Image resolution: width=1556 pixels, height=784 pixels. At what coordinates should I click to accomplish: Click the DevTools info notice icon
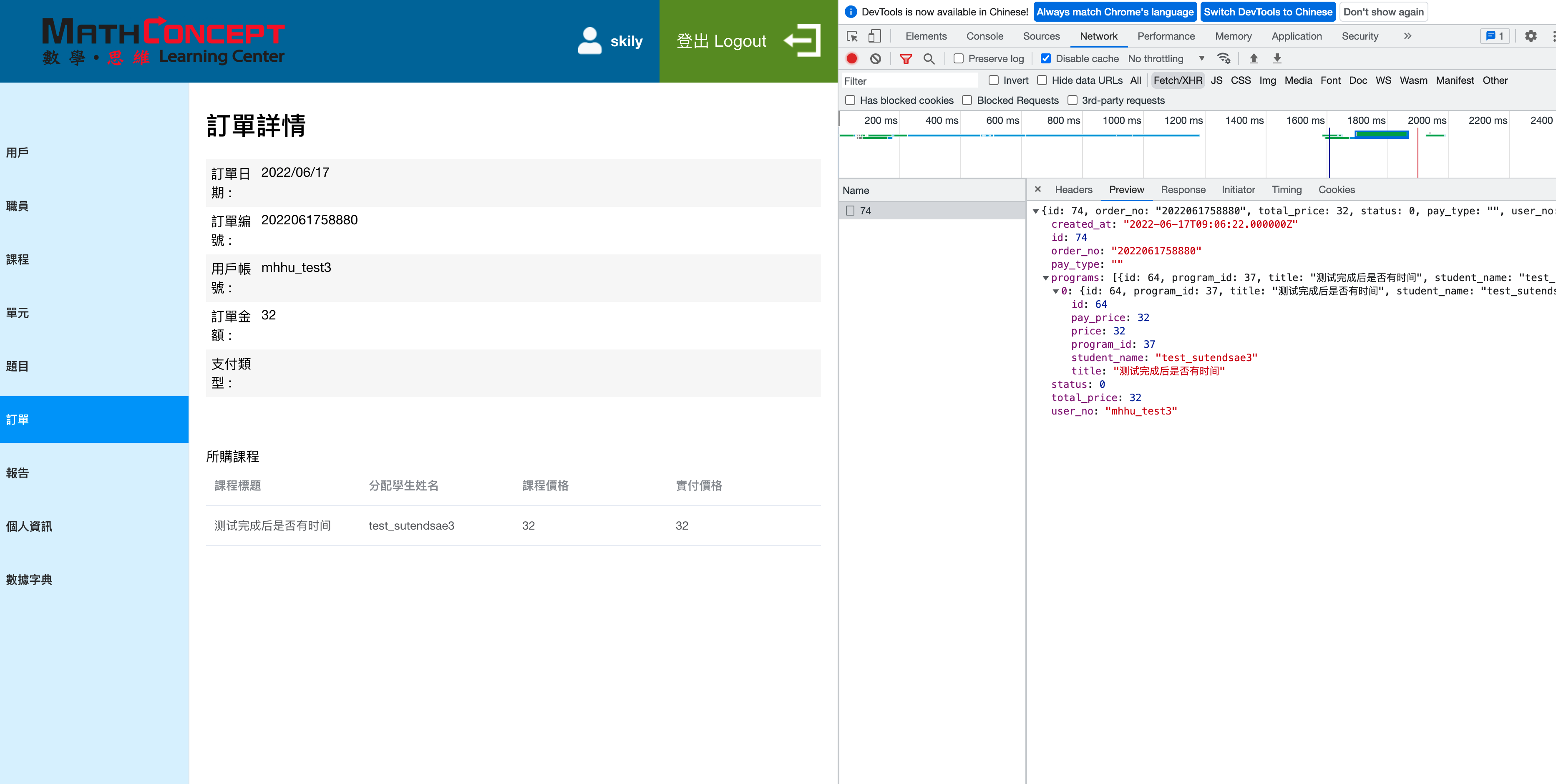[x=851, y=12]
